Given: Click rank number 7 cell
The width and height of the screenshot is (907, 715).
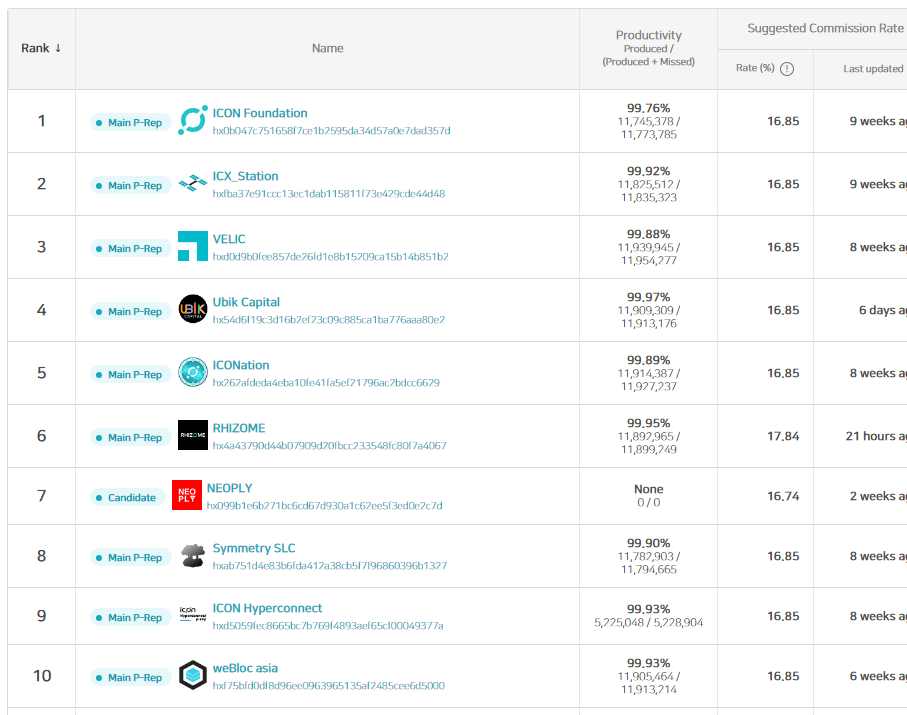Looking at the screenshot, I should click(42, 496).
